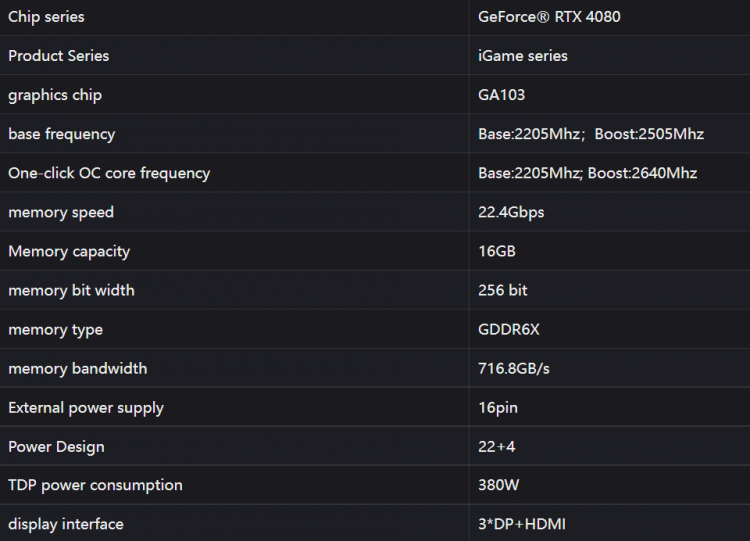Select the 22+4 Power Design value

pos(496,446)
